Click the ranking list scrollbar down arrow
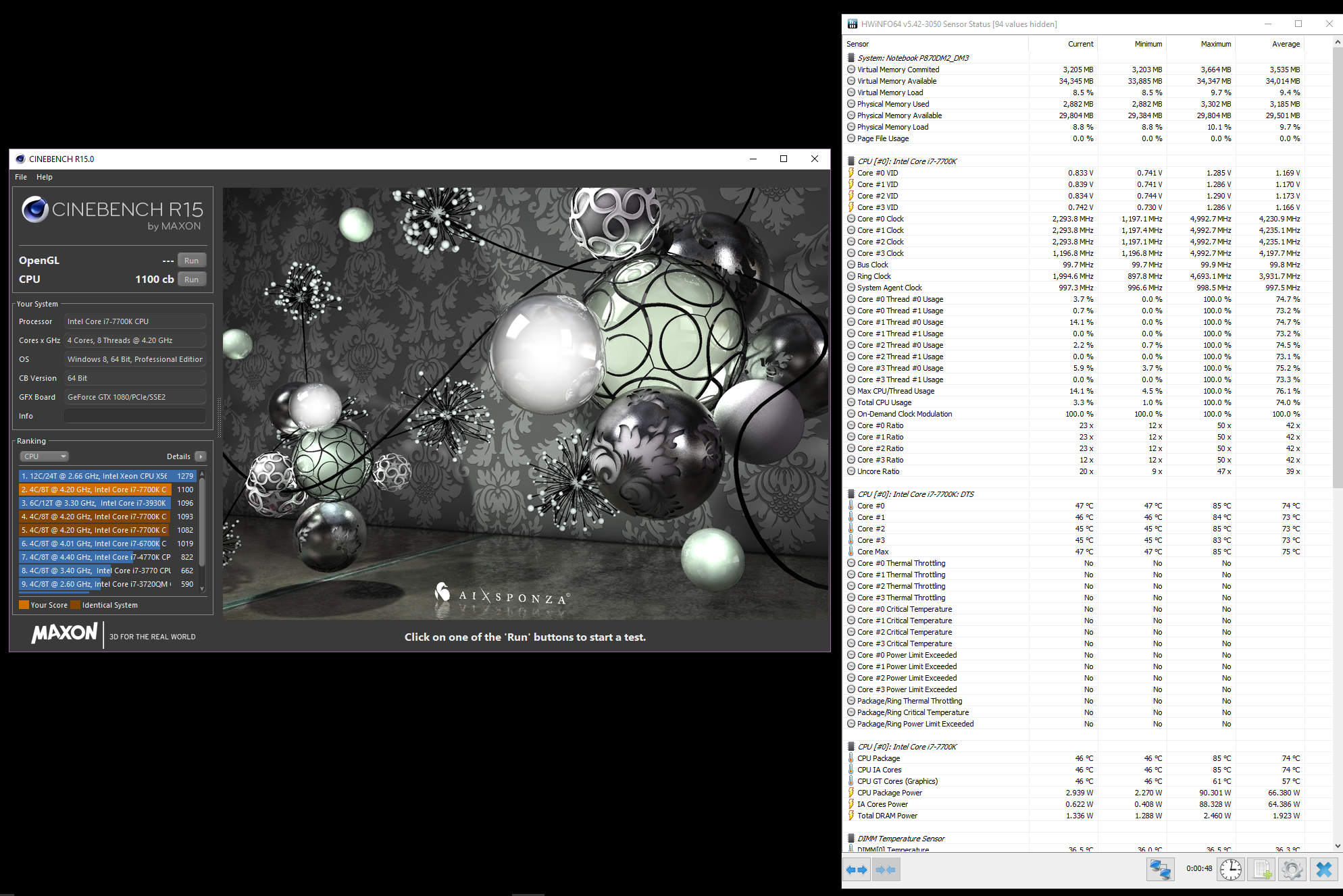Screen dimensions: 1343x896 202,590
